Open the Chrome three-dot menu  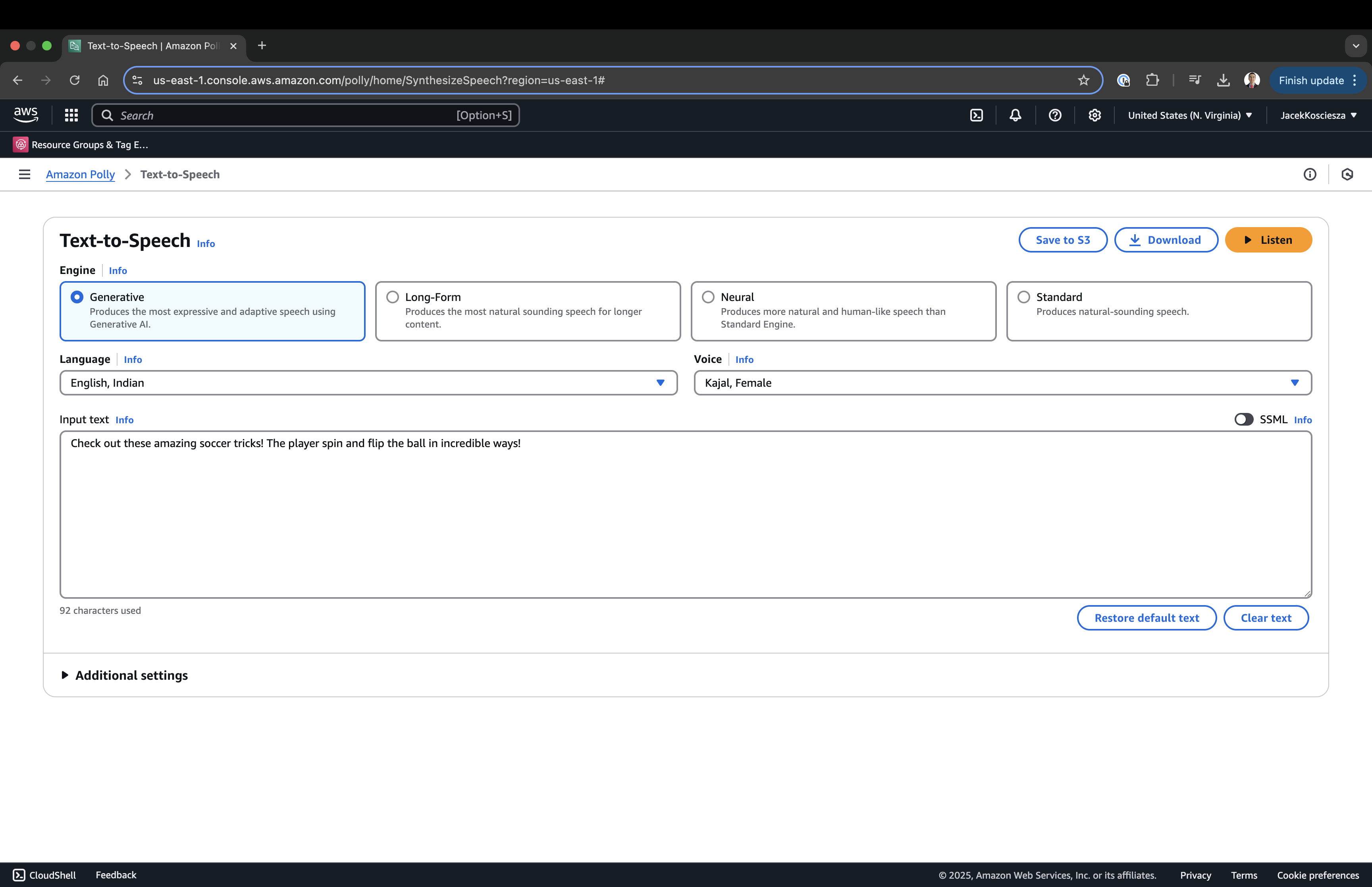coord(1355,80)
